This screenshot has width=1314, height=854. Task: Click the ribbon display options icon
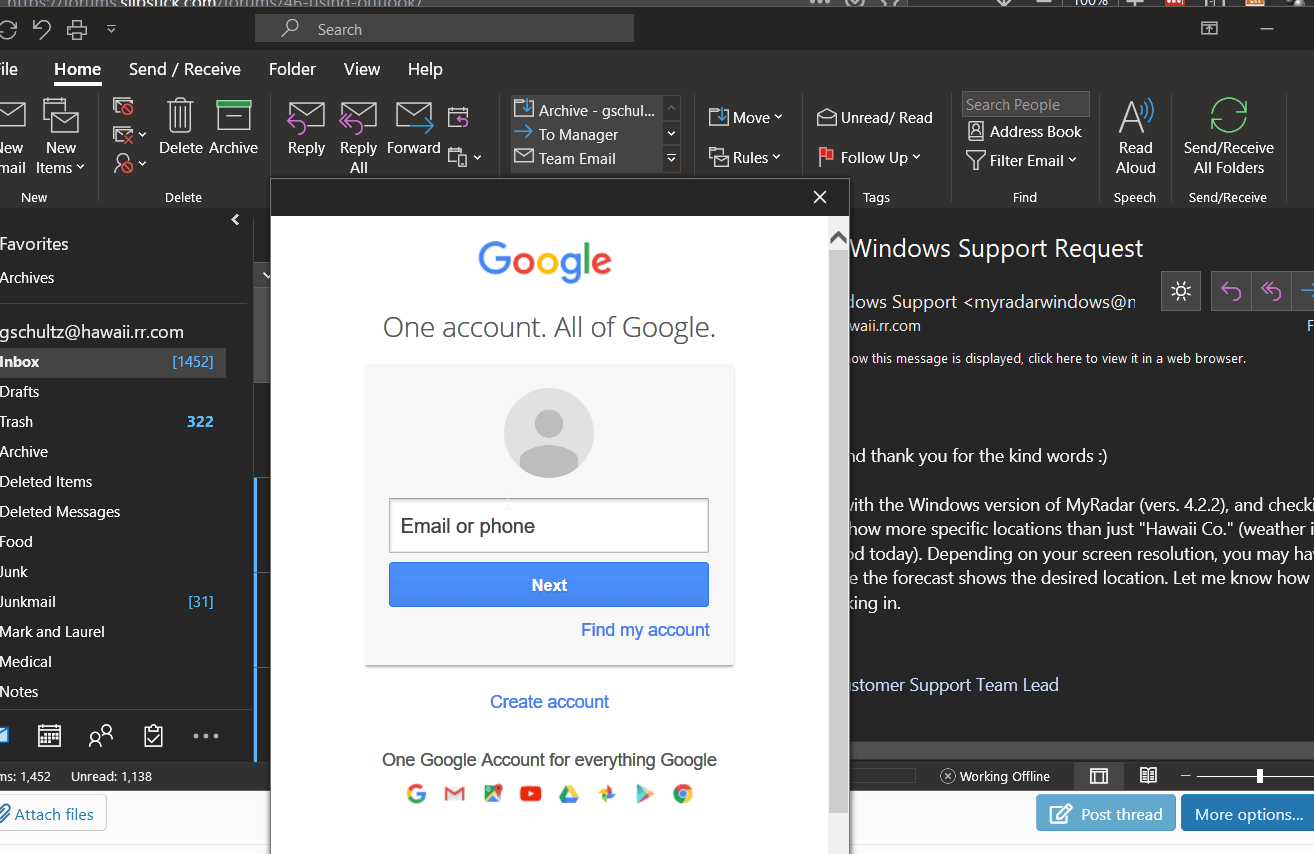(x=1210, y=28)
